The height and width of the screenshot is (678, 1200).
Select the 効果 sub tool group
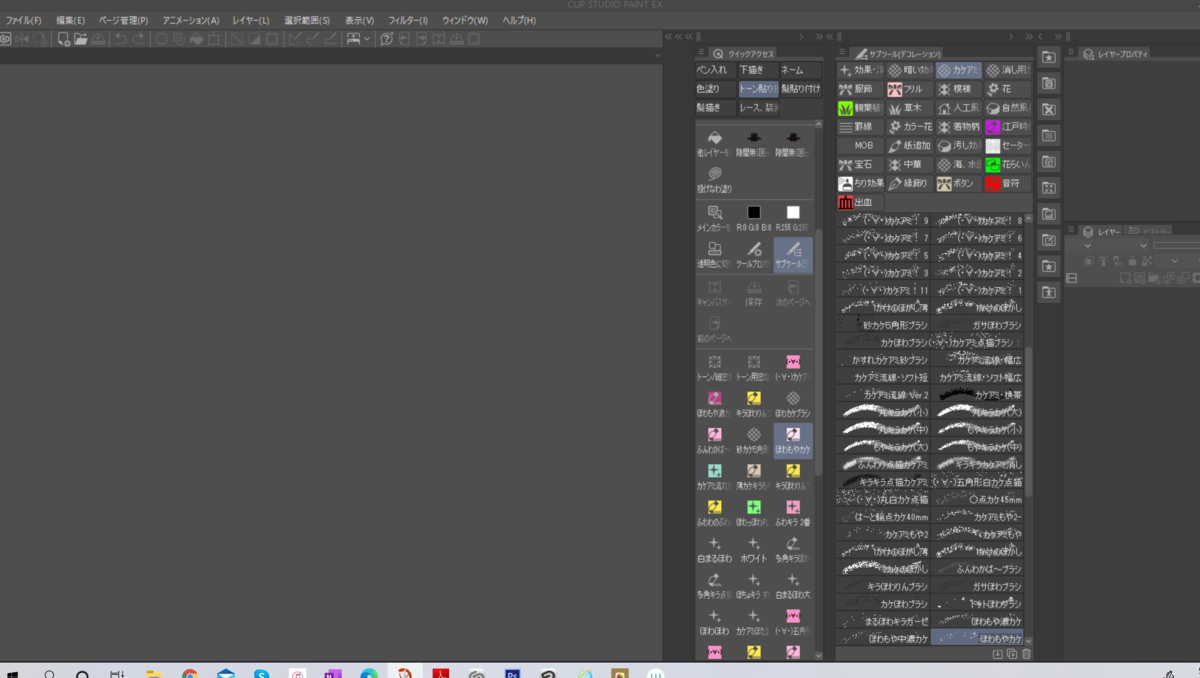[x=861, y=71]
